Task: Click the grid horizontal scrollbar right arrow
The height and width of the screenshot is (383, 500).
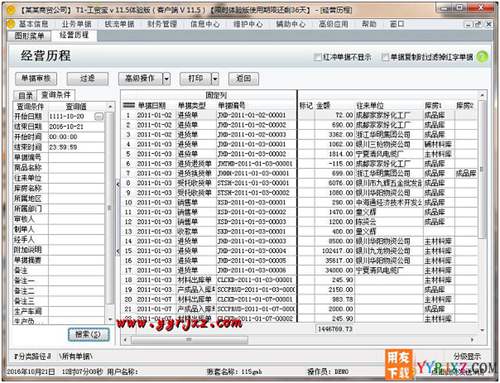Action: coord(472,340)
